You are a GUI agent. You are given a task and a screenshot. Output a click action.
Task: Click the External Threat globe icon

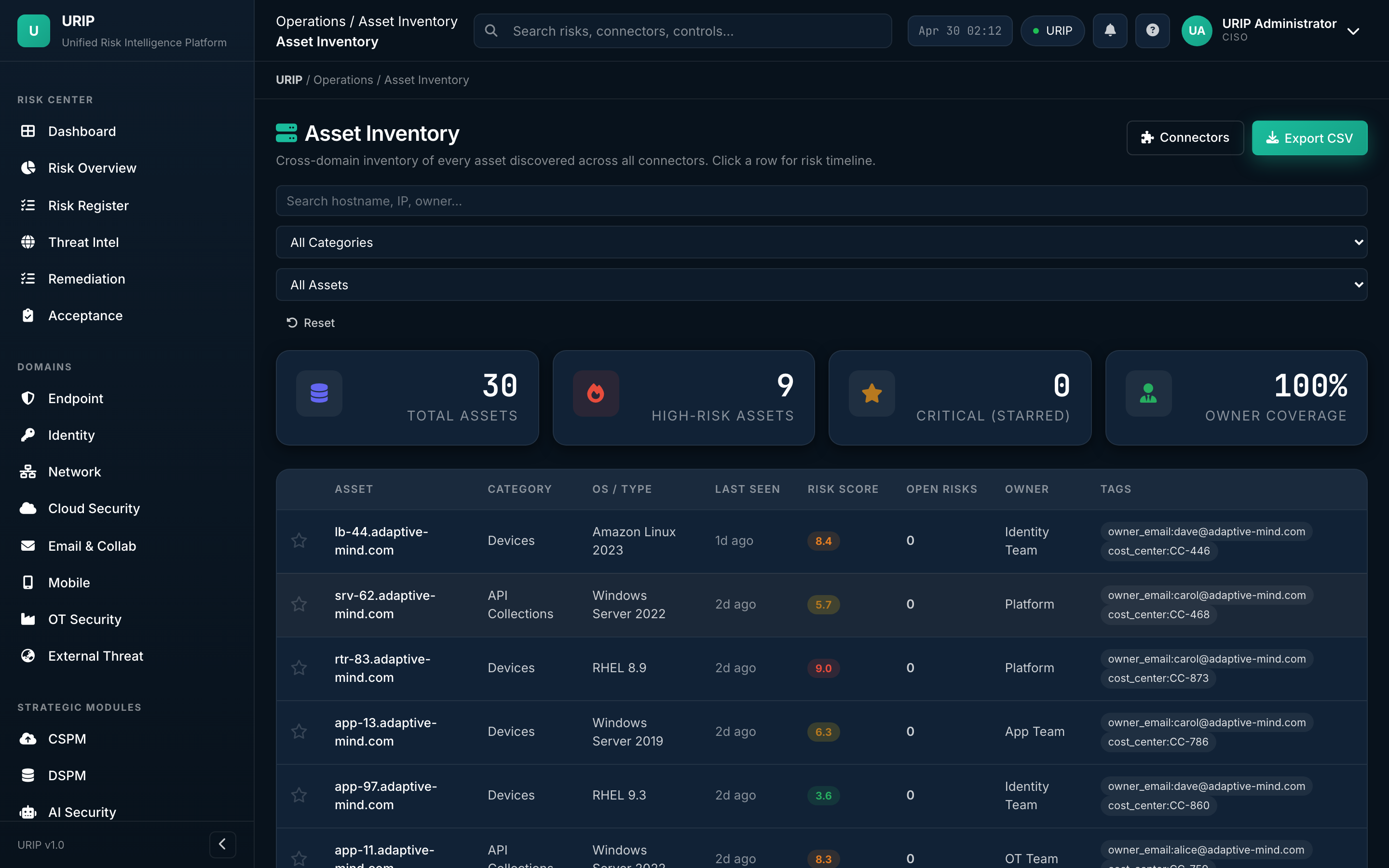click(x=27, y=656)
